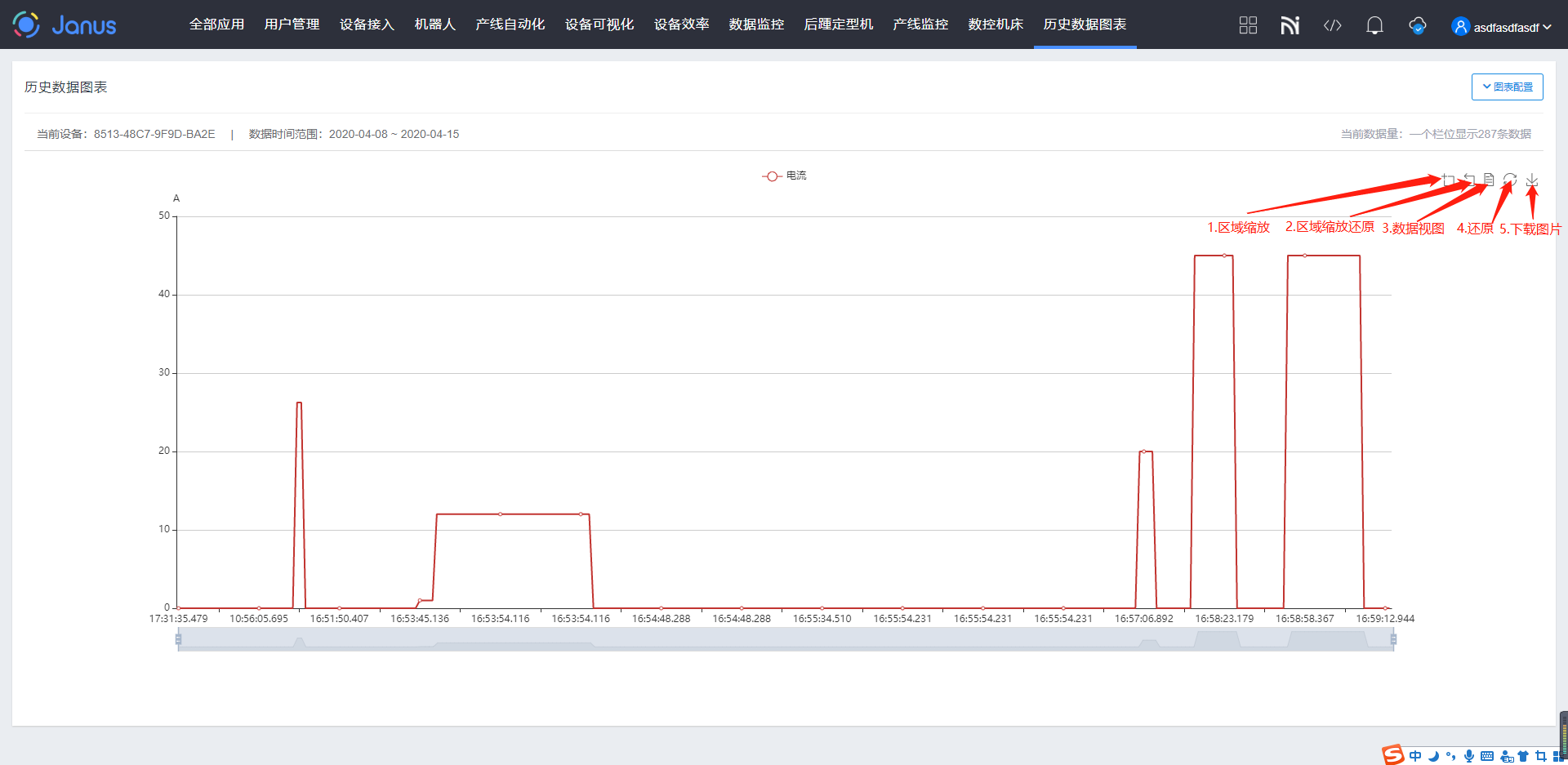Click x-axis label 10:56:05.695
The width and height of the screenshot is (1568, 765).
(x=259, y=619)
